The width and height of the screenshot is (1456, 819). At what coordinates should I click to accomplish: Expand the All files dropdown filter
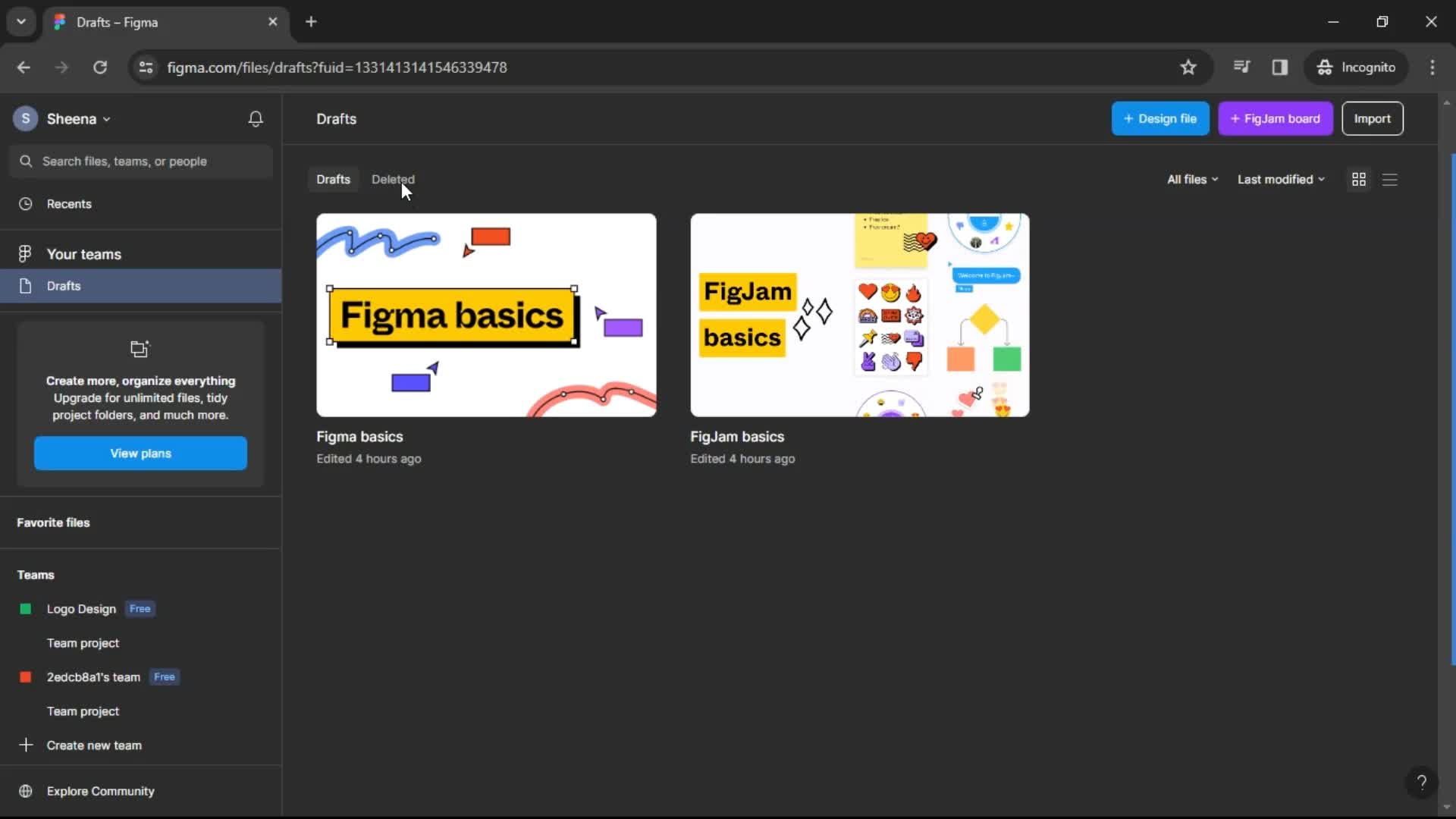click(x=1193, y=179)
